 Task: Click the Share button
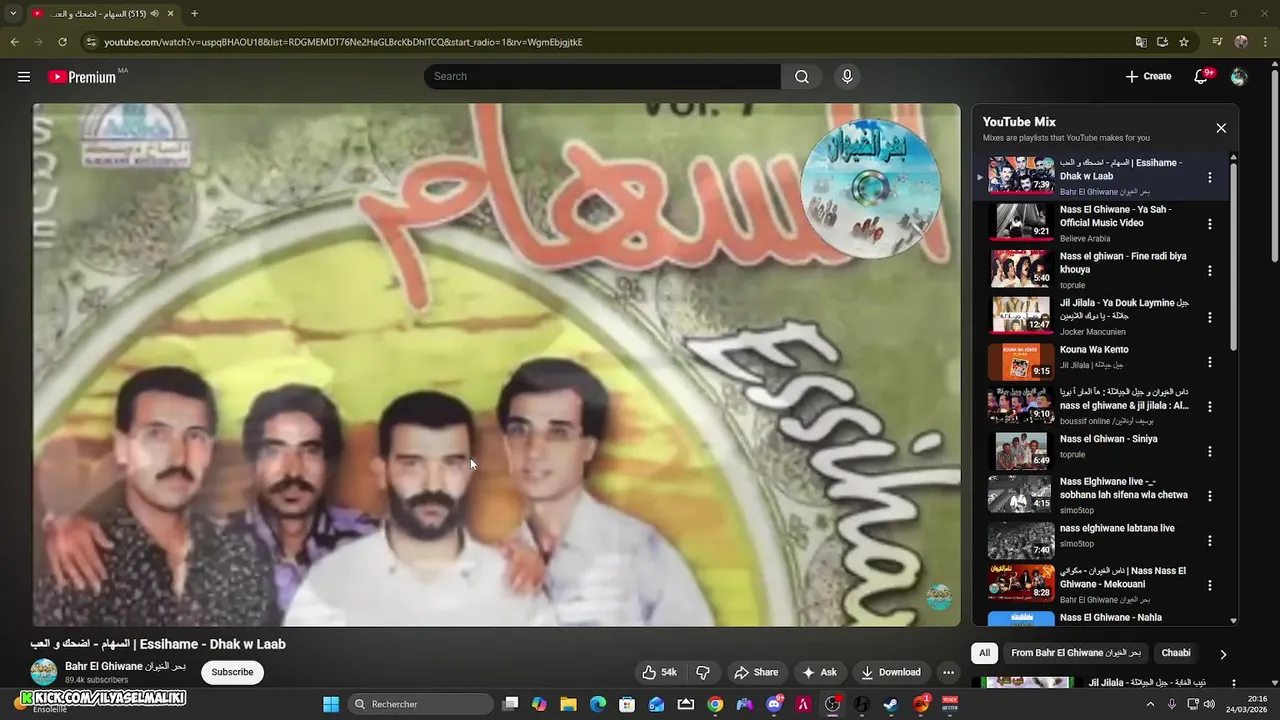point(756,672)
